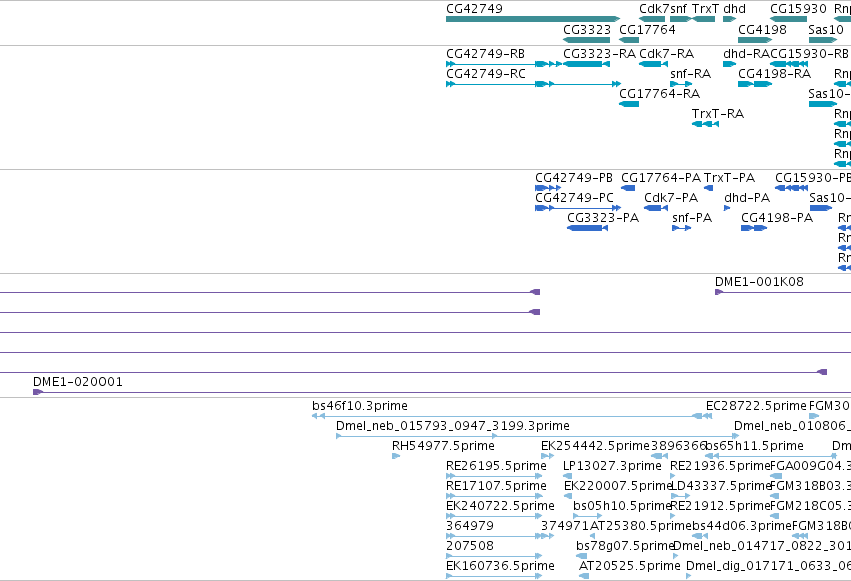The image size is (851, 581).
Task: Select EST EK160736.5prime
Action: [x=494, y=576]
